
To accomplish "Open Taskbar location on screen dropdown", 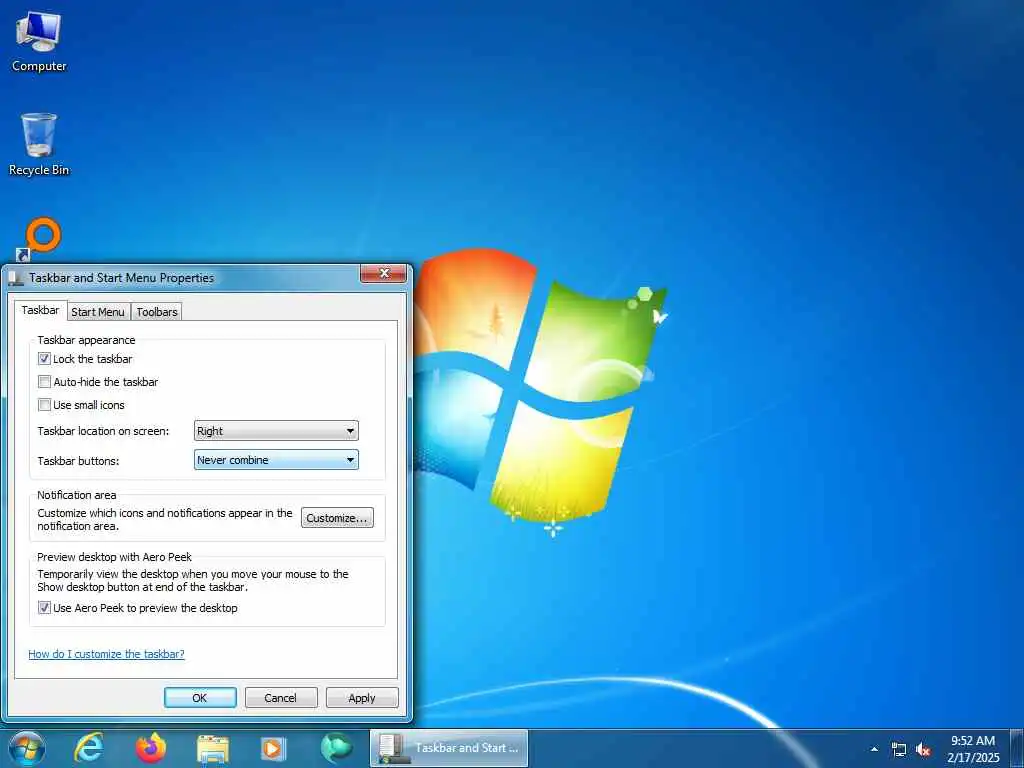I will [276, 431].
